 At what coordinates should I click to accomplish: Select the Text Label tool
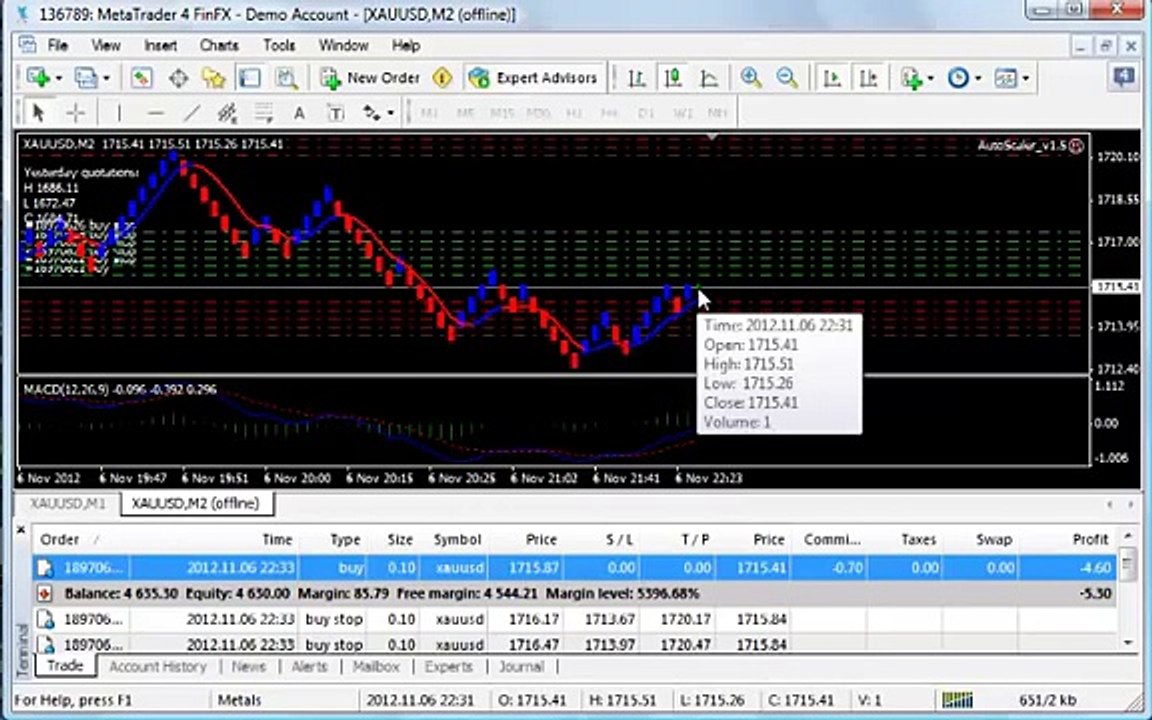point(336,112)
